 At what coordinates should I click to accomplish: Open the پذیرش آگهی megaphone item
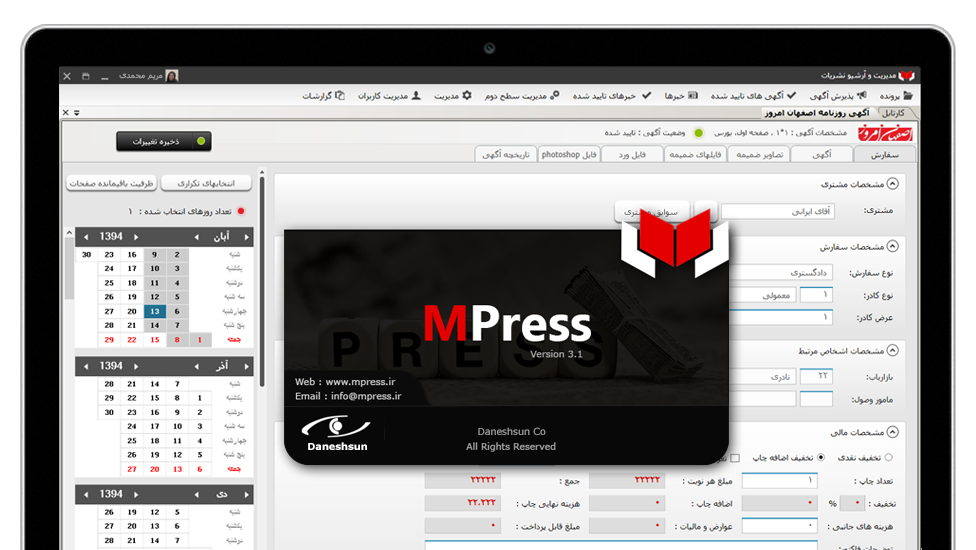coord(838,96)
